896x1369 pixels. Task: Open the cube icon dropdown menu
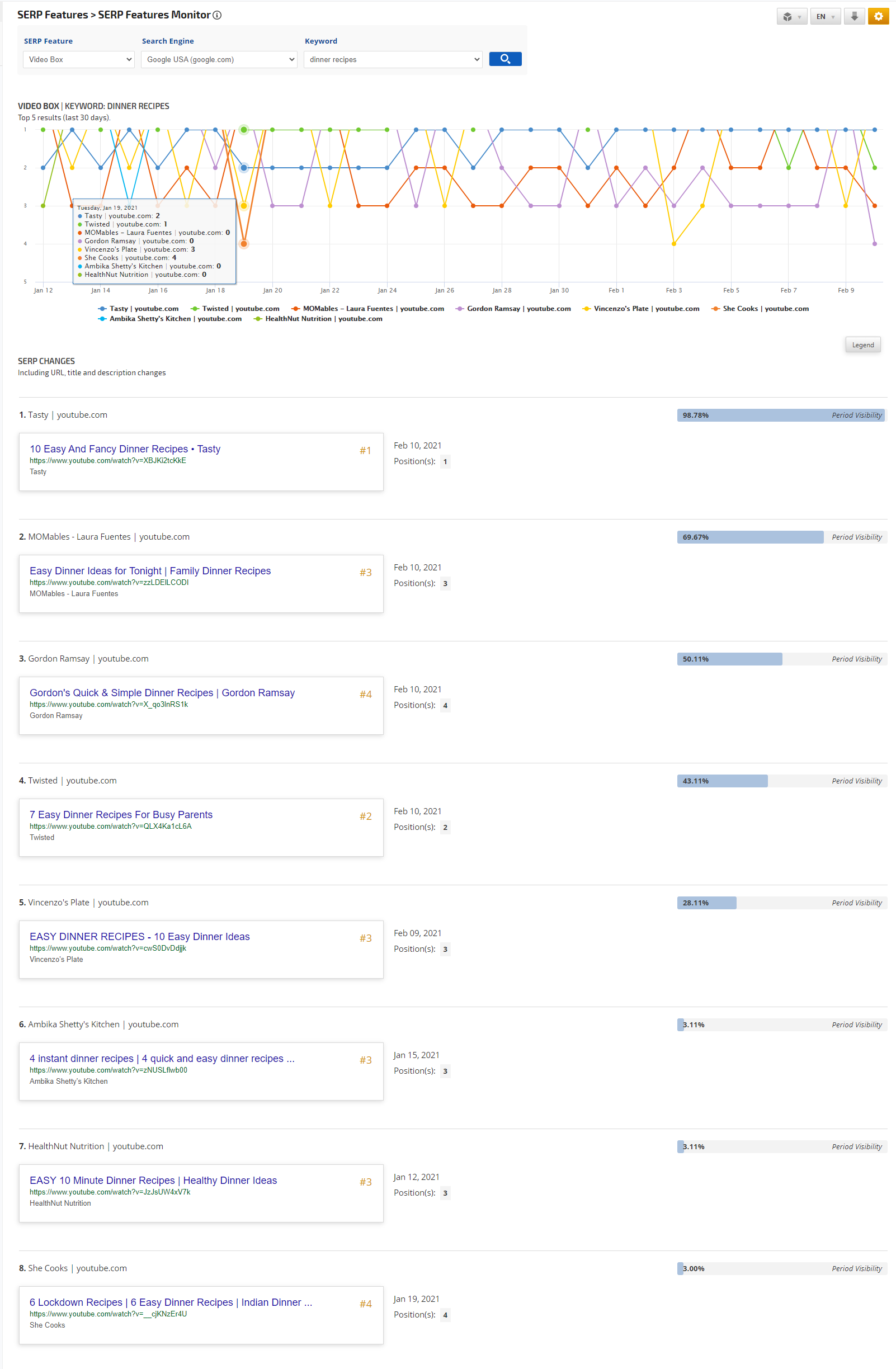coord(791,16)
